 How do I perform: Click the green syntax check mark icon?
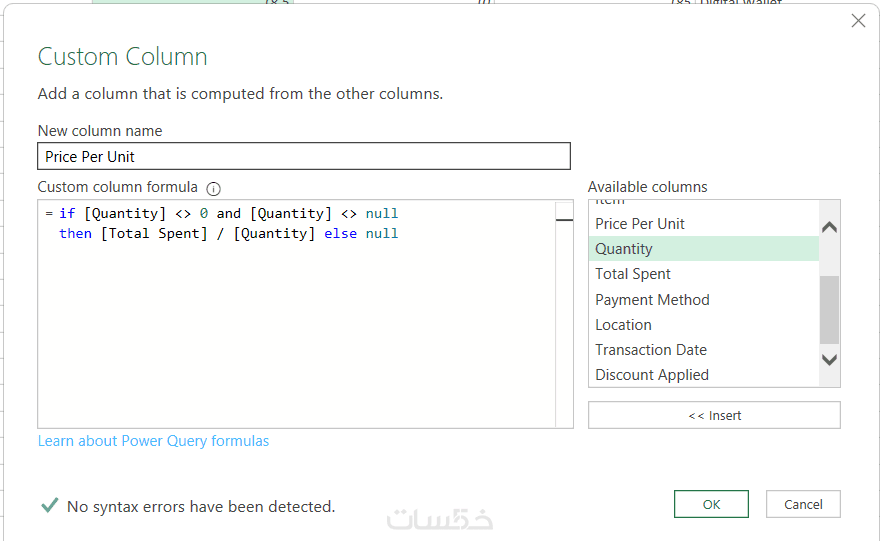(49, 506)
